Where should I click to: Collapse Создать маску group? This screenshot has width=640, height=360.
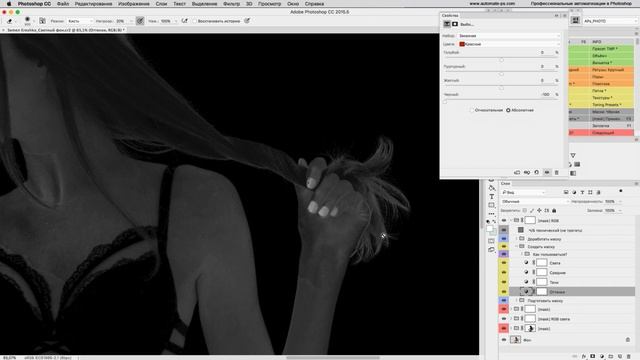click(x=516, y=247)
